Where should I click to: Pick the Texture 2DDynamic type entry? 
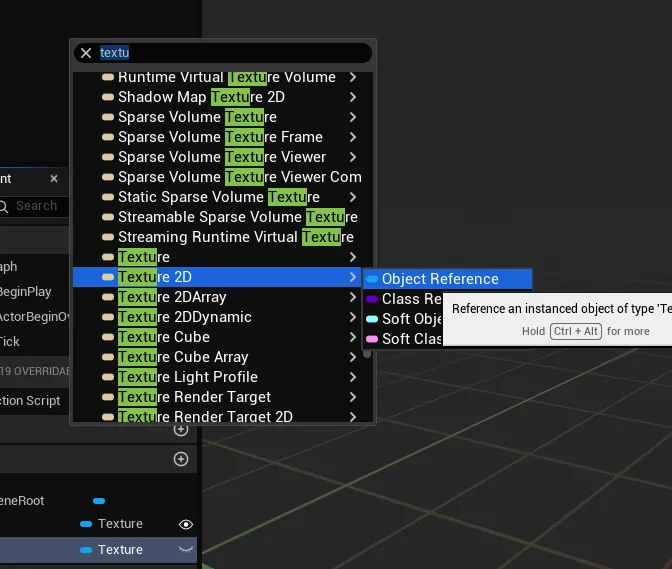click(185, 317)
